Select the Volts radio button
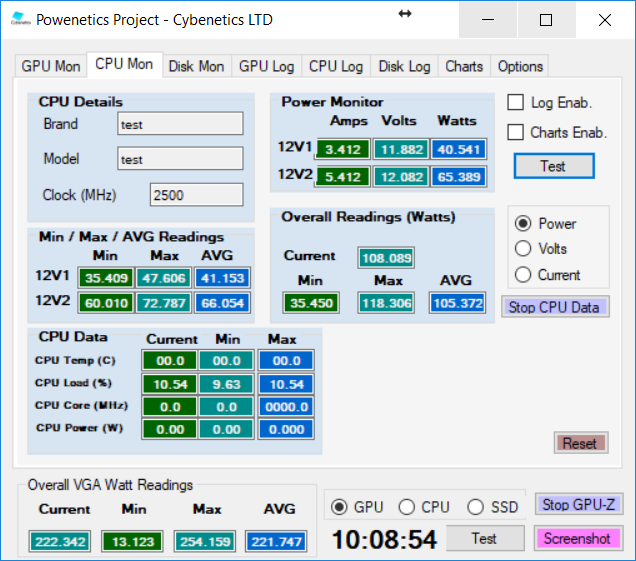The image size is (636, 561). click(523, 249)
